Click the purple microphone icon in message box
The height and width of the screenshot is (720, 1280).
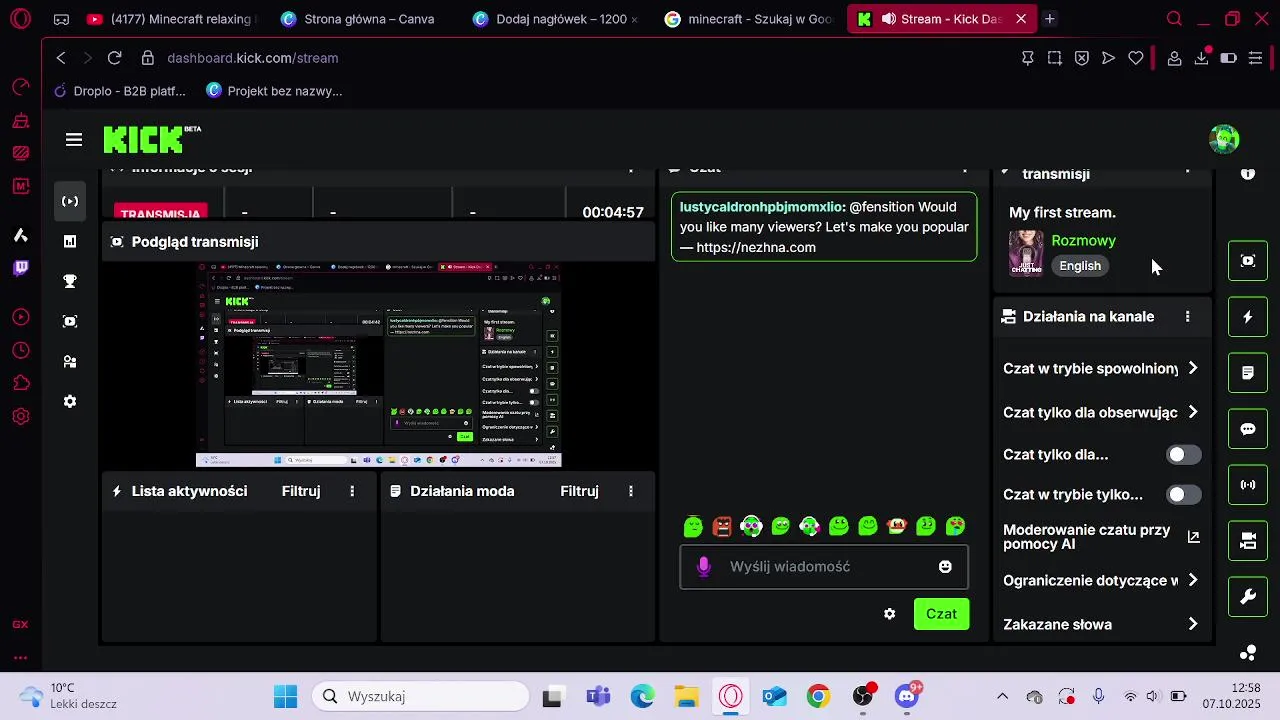point(704,567)
